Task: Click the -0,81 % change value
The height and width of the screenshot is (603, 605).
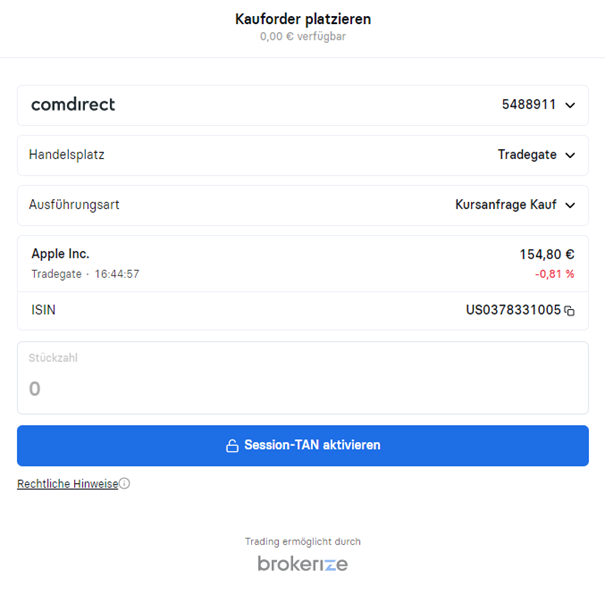Action: 554,274
